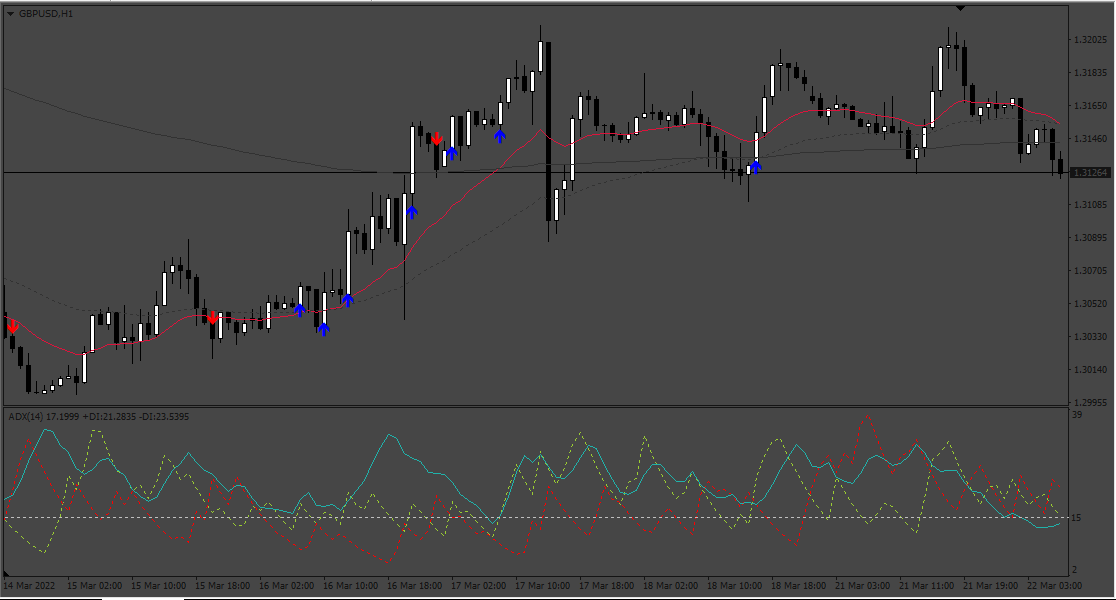
Task: Click the 1.30330 price axis label
Action: (1090, 337)
